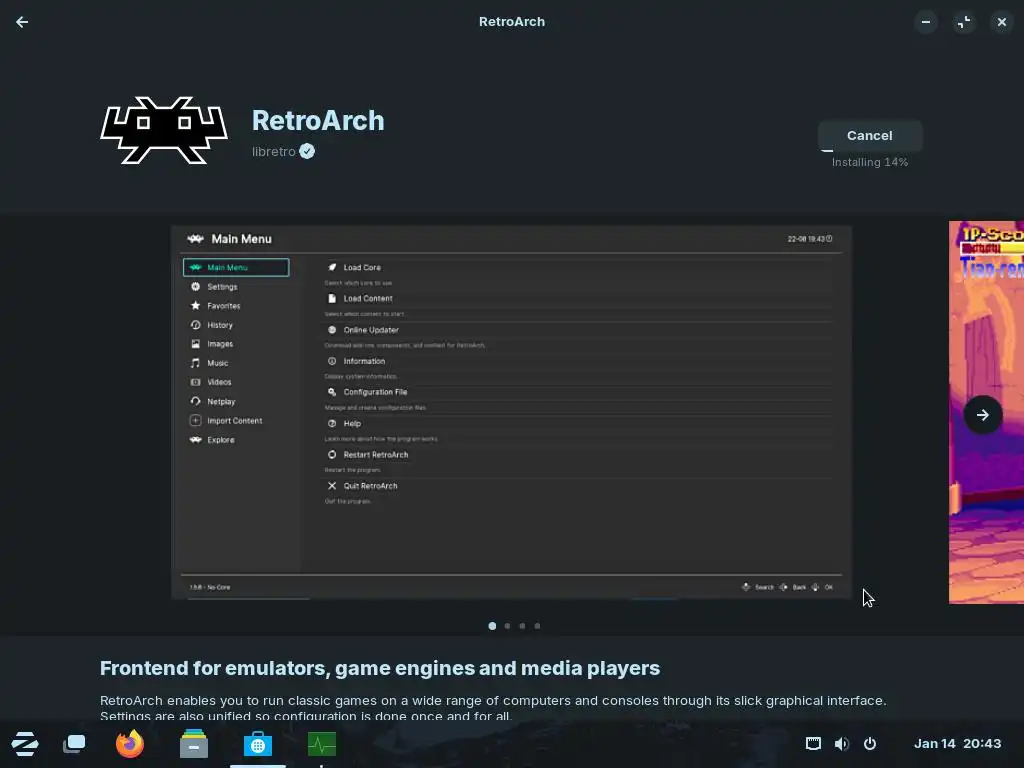Show next screenshot with arrow button
This screenshot has width=1024, height=768.
pos(983,415)
